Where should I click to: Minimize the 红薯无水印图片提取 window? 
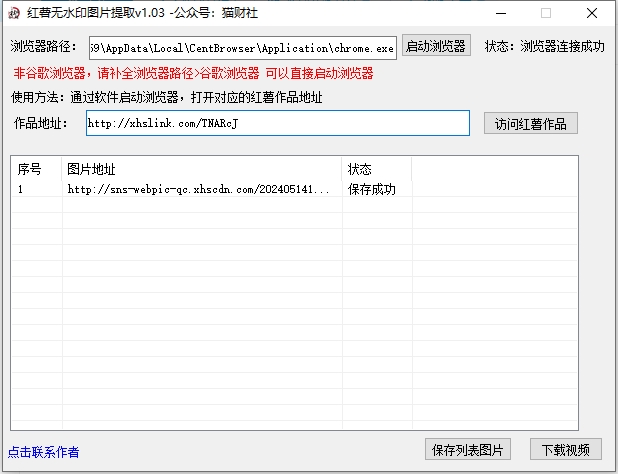(501, 13)
